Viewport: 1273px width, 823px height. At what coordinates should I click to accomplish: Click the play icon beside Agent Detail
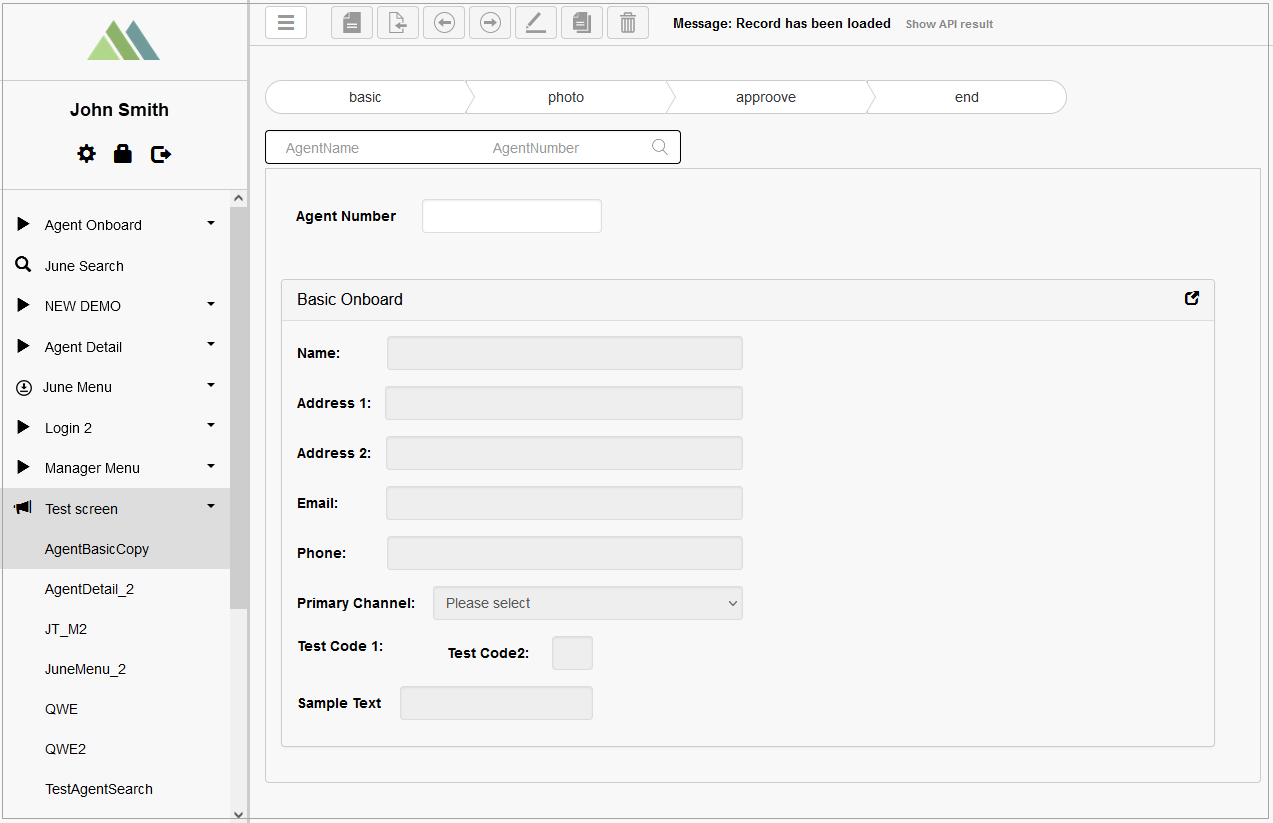pyautogui.click(x=24, y=346)
